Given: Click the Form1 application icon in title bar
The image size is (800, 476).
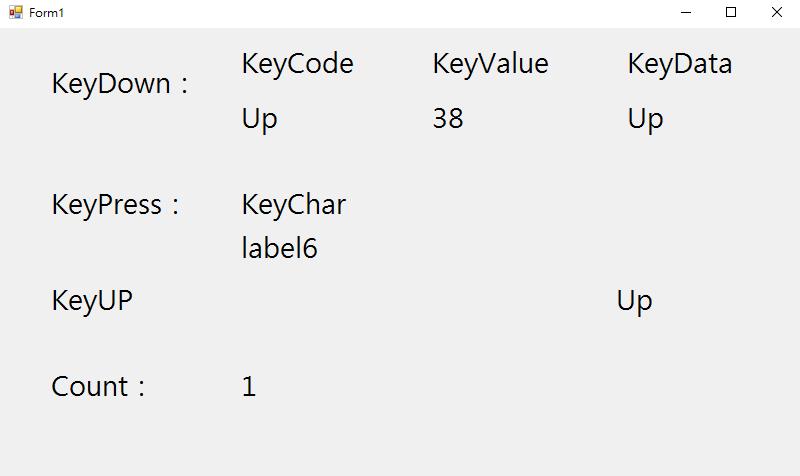Looking at the screenshot, I should tap(15, 12).
